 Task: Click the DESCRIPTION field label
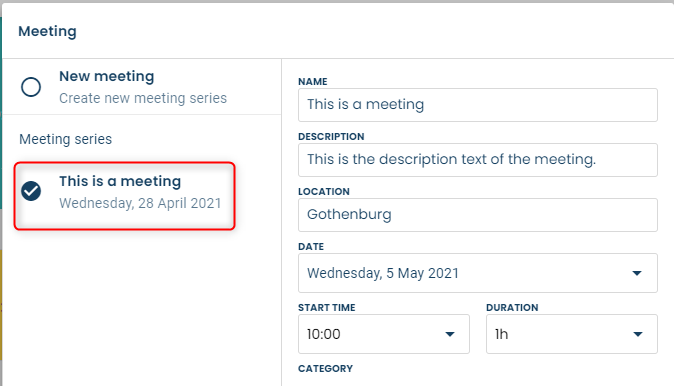pyautogui.click(x=331, y=136)
